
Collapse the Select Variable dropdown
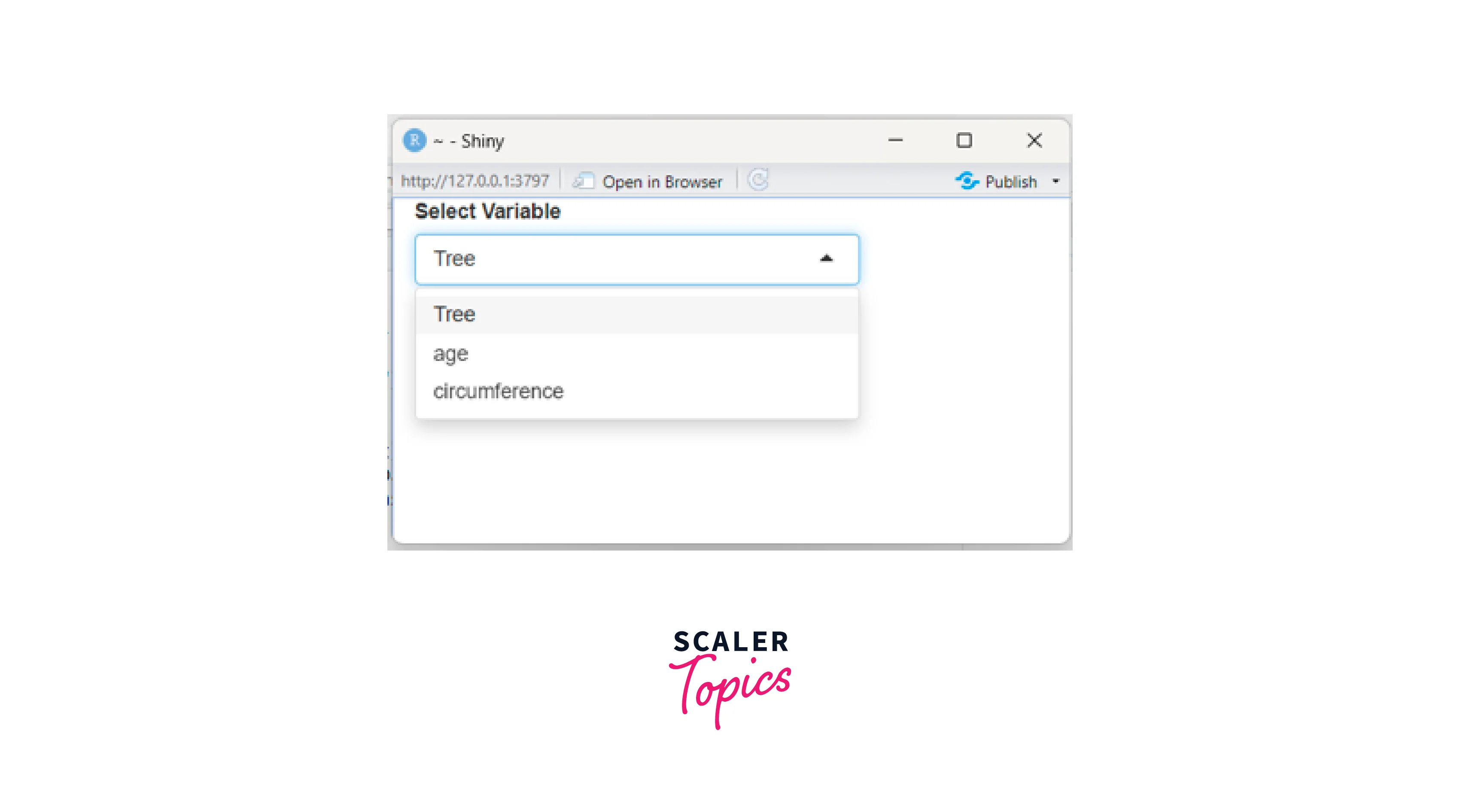825,258
